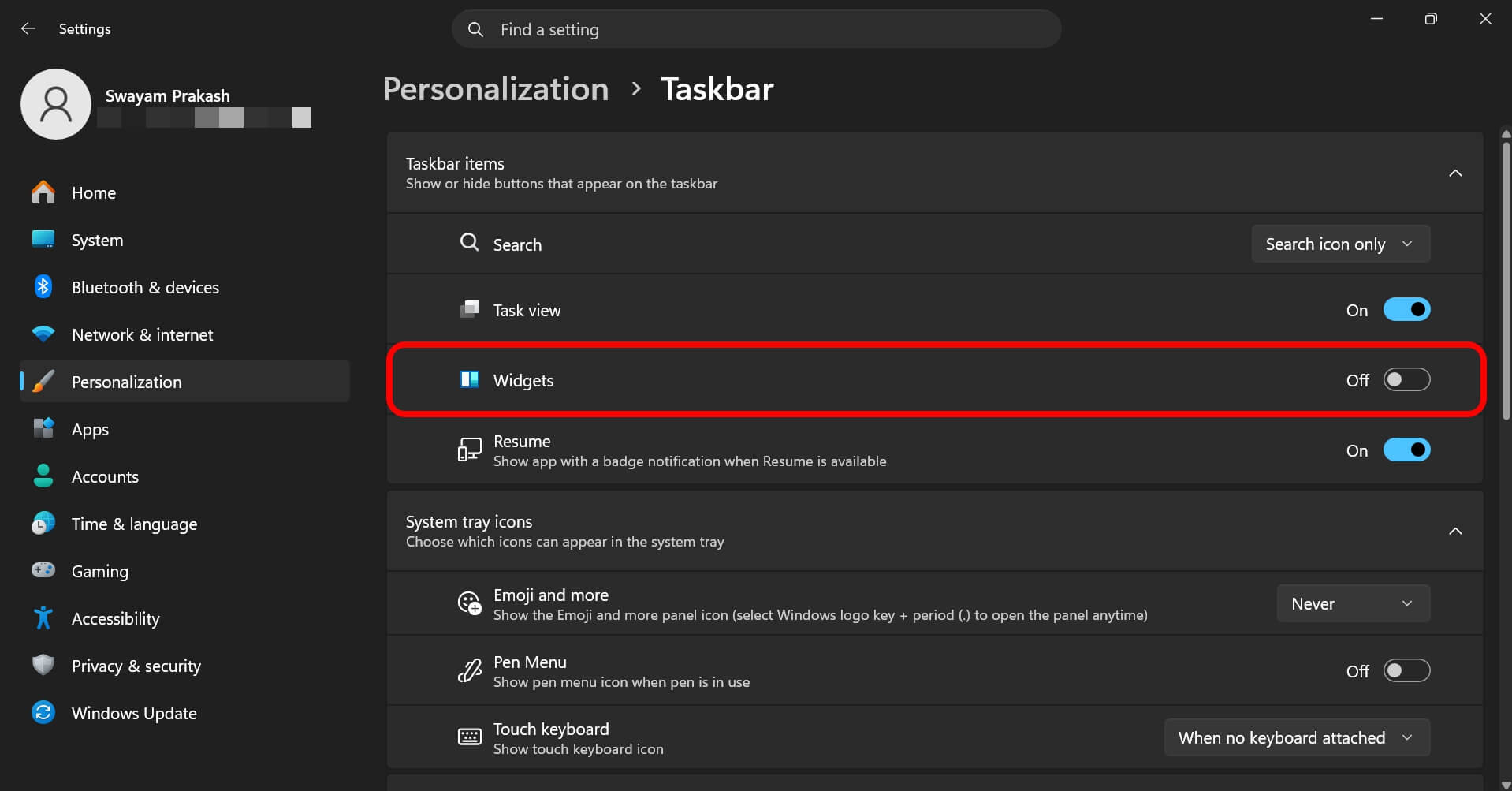This screenshot has height=791, width=1512.
Task: Click the user profile avatar icon
Action: [x=56, y=104]
